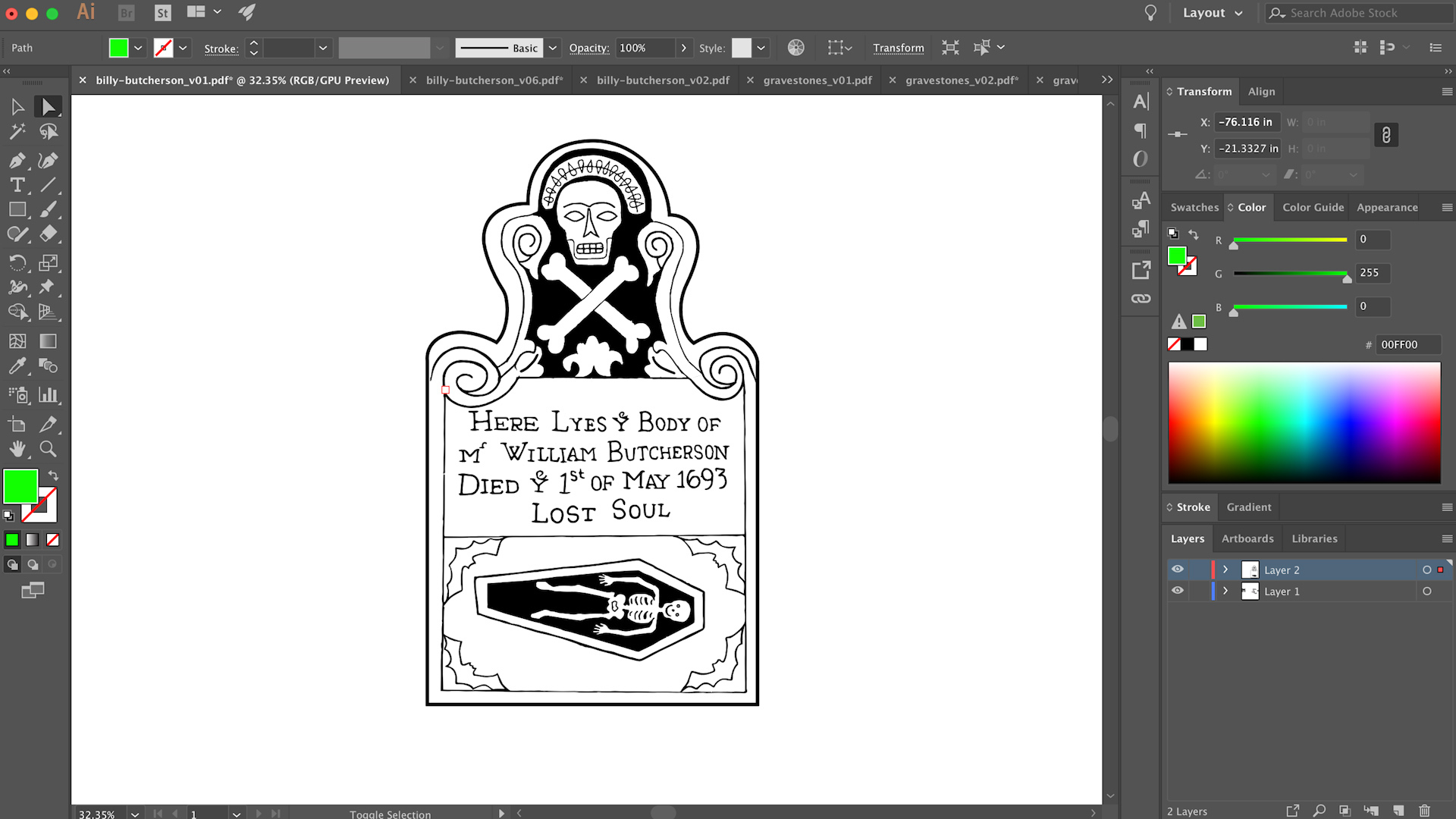Expand Layer 2 to show contents
The height and width of the screenshot is (819, 1456).
pos(1227,570)
